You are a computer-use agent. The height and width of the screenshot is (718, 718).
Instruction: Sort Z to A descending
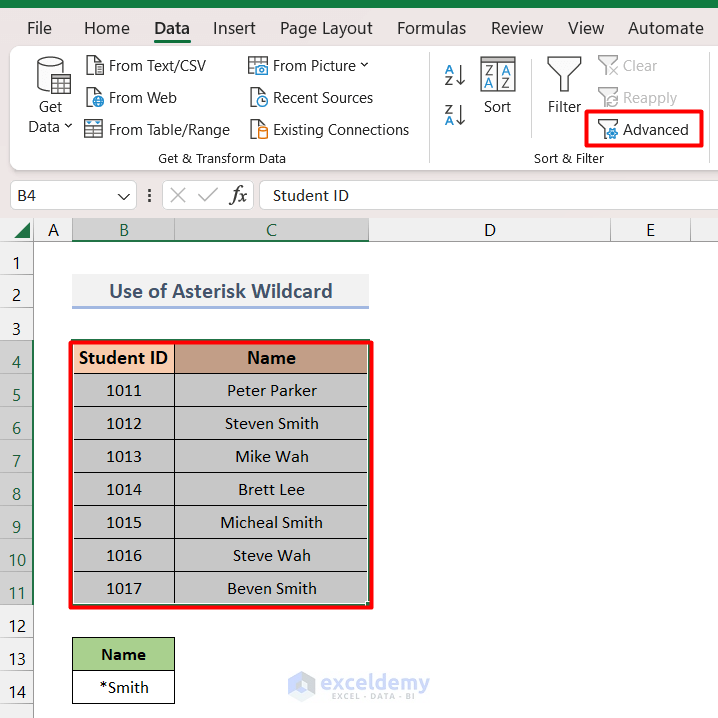[x=455, y=114]
